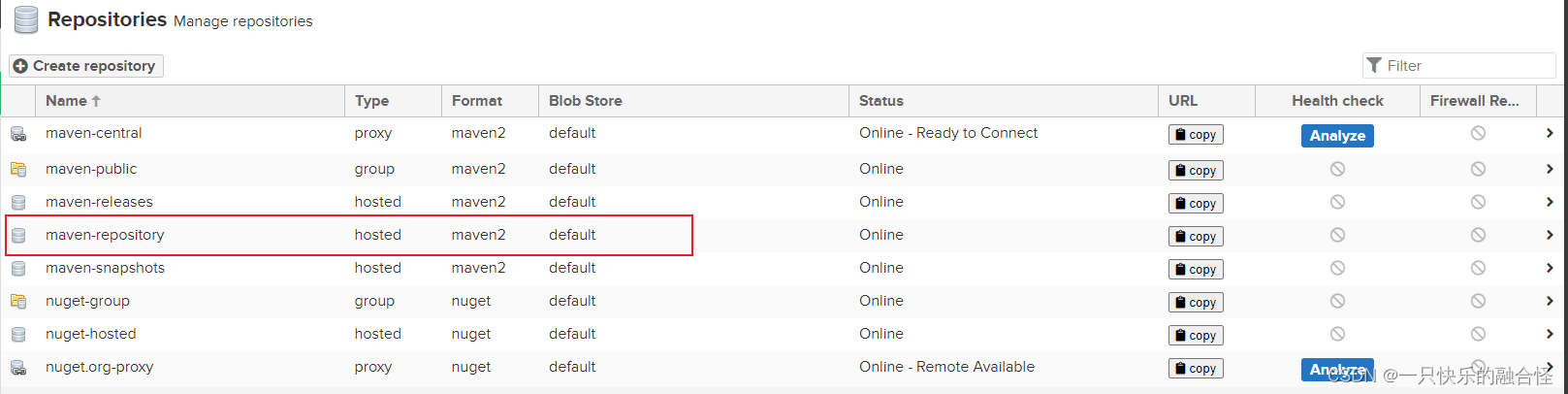Screen dimensions: 1568x394
Task: Click nuget-hosted firewall report disabled icon
Action: pos(1478,334)
